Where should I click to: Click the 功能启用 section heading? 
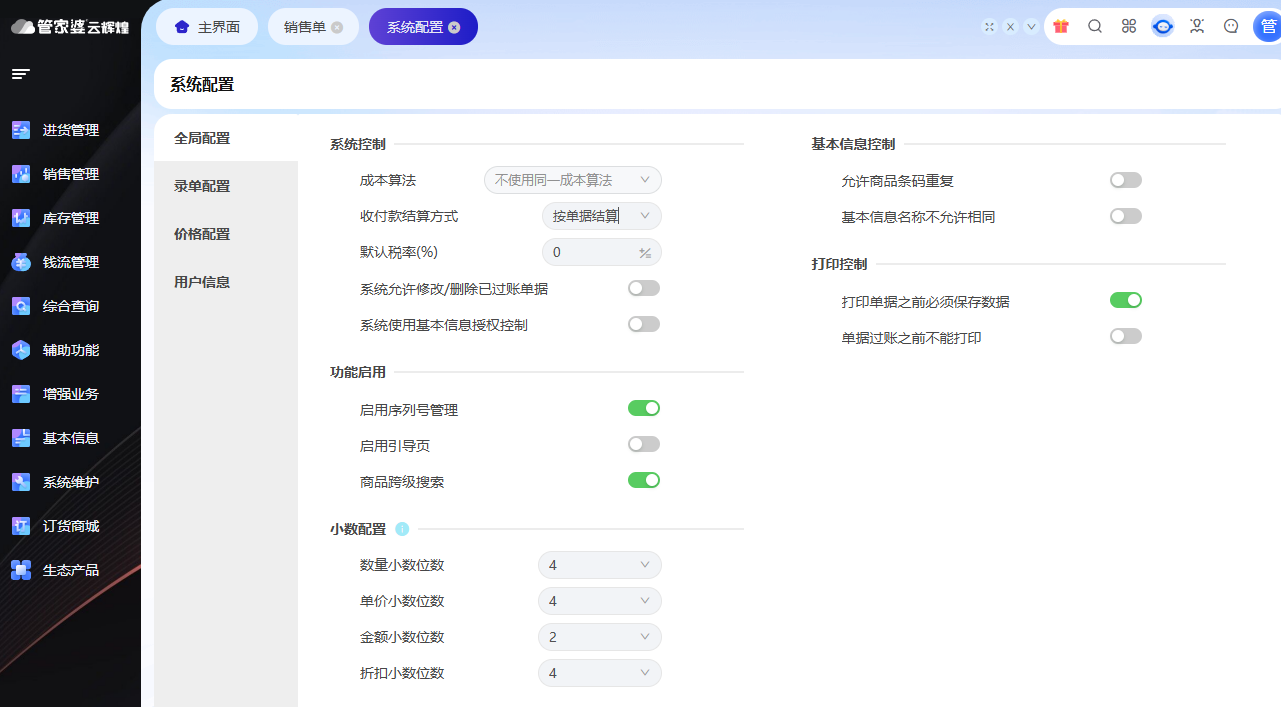tap(358, 372)
